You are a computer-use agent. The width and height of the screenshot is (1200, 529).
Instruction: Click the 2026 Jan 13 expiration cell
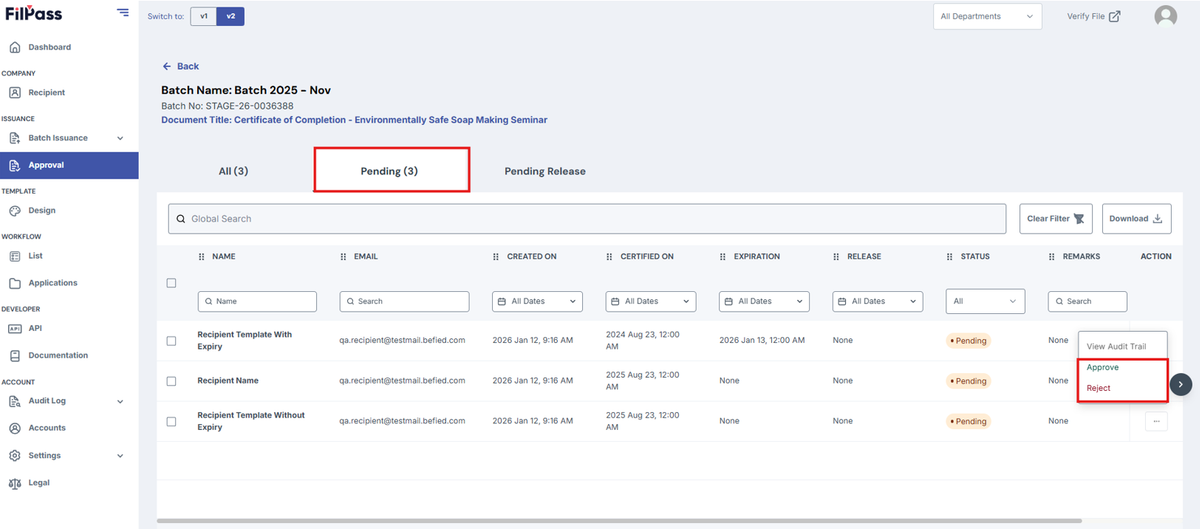tap(762, 340)
